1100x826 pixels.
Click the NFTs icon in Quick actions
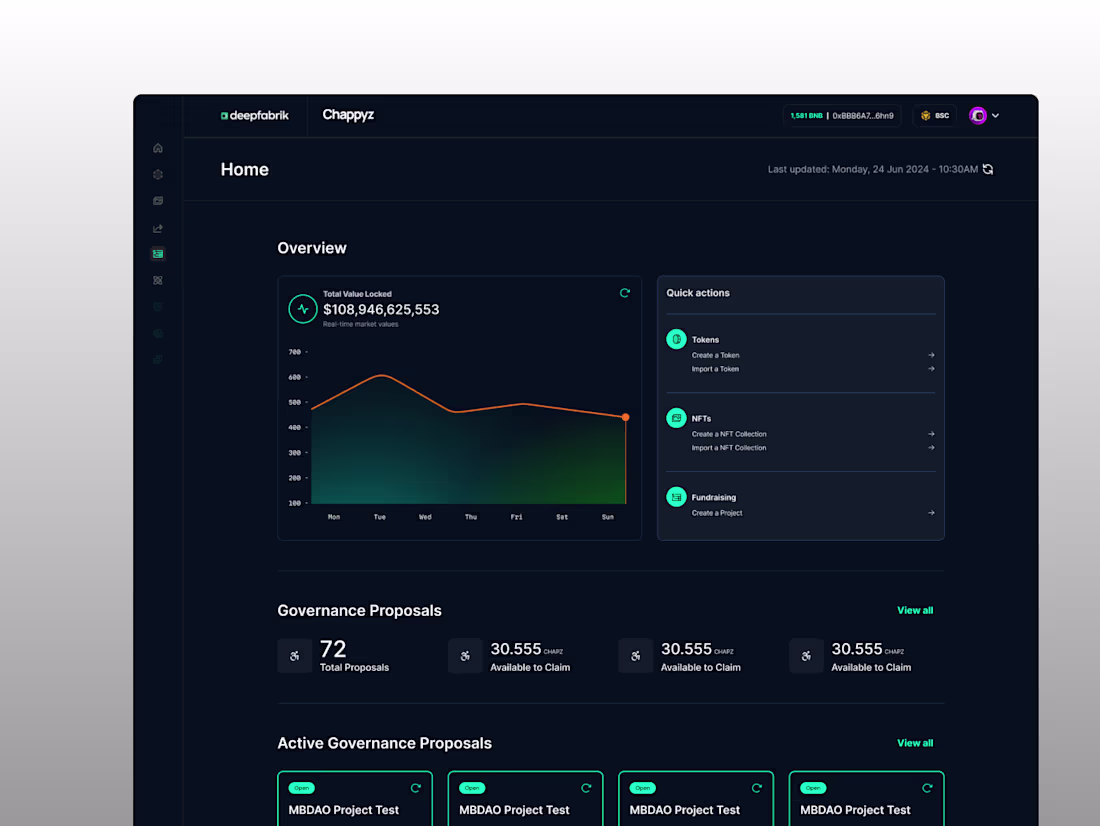tap(676, 418)
